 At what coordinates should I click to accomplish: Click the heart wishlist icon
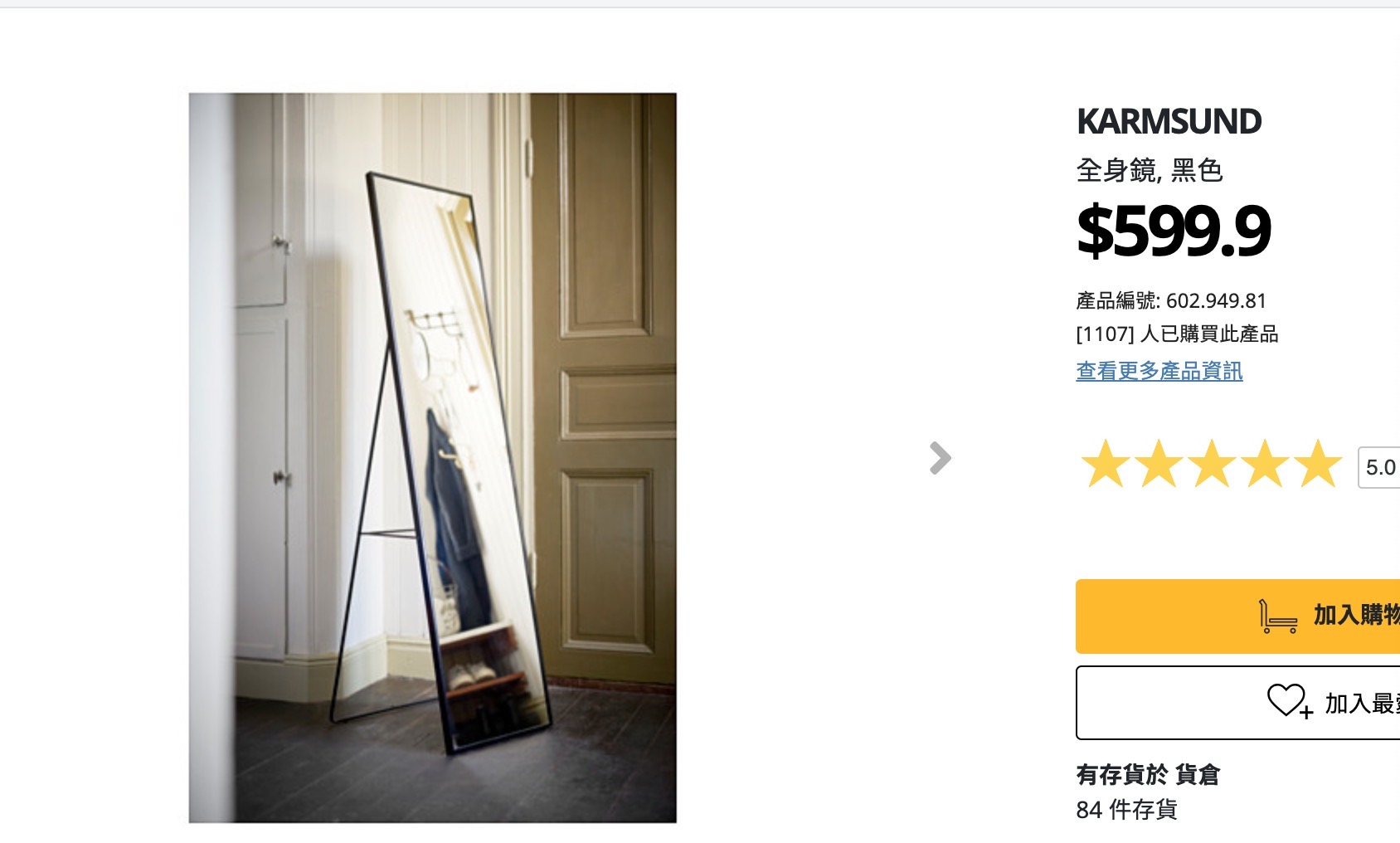(x=1288, y=701)
